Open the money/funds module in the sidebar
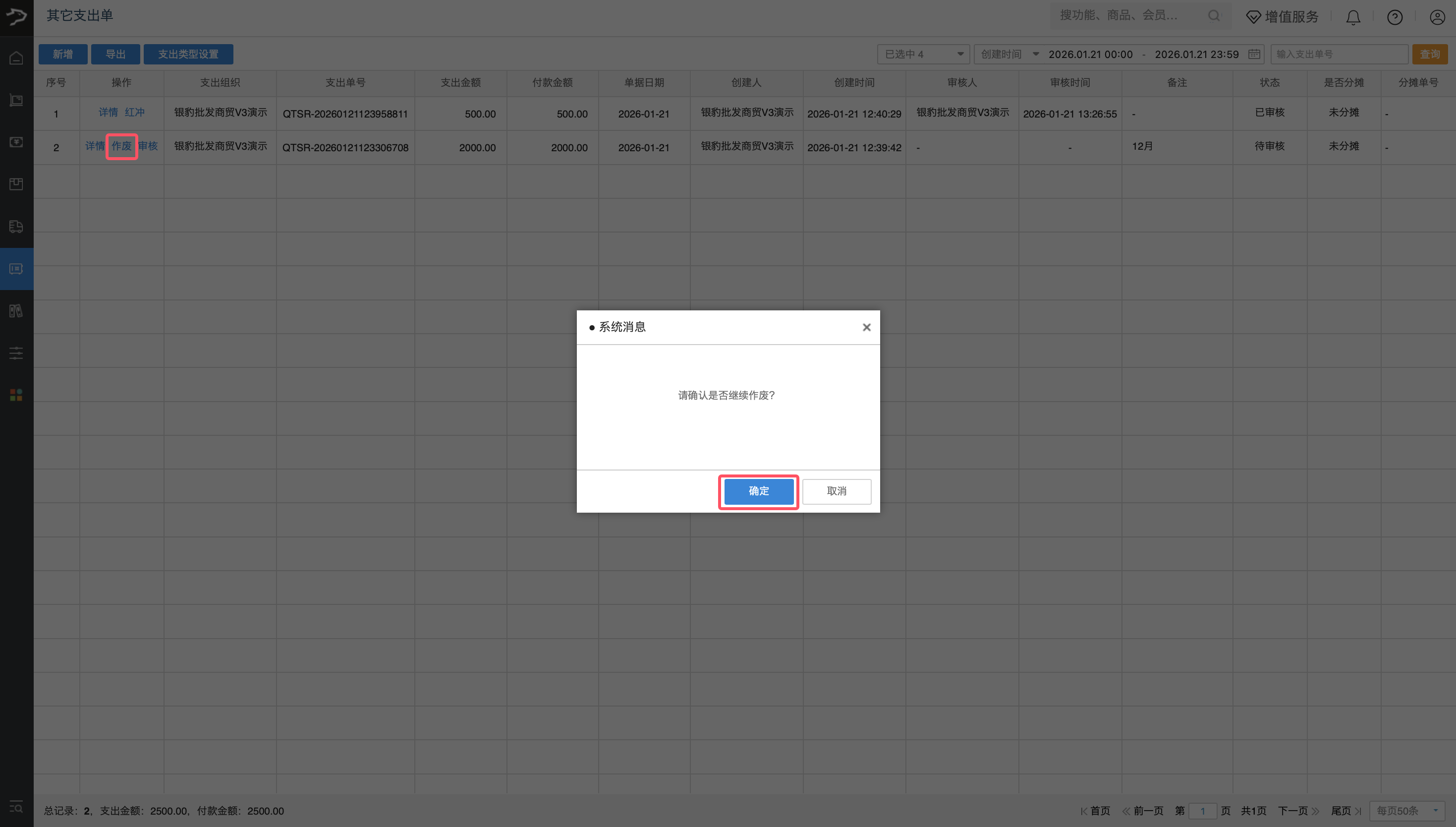Screen dimensions: 1456x827 (16, 143)
